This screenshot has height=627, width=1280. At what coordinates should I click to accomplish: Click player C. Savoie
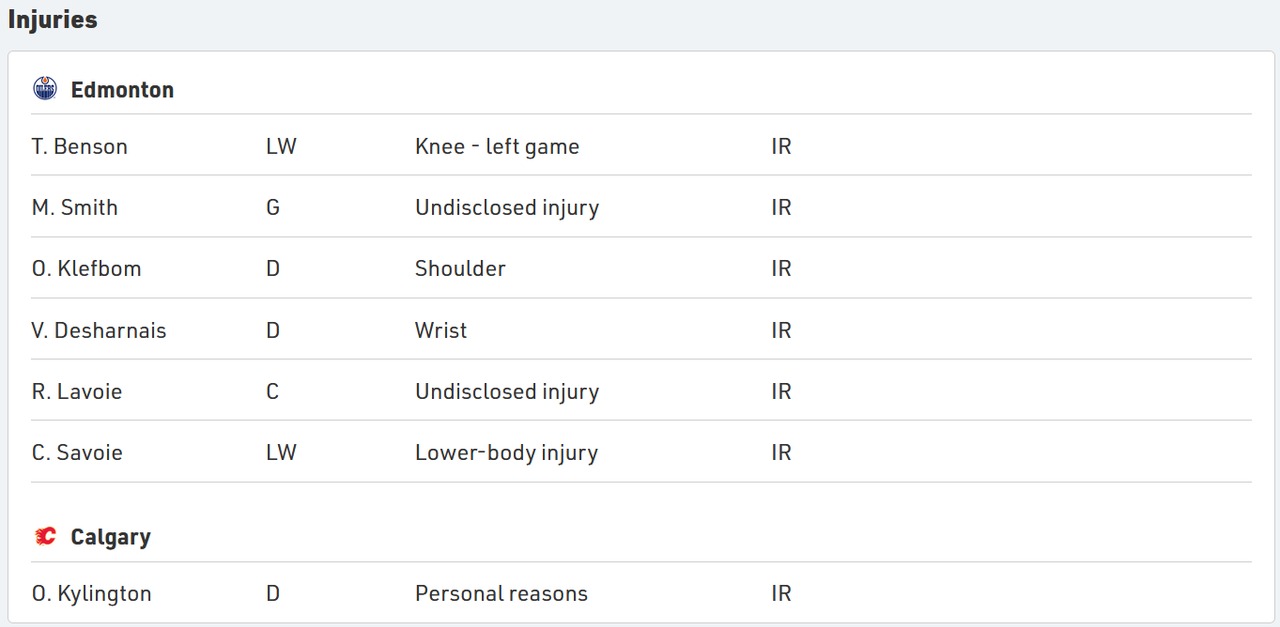point(77,453)
